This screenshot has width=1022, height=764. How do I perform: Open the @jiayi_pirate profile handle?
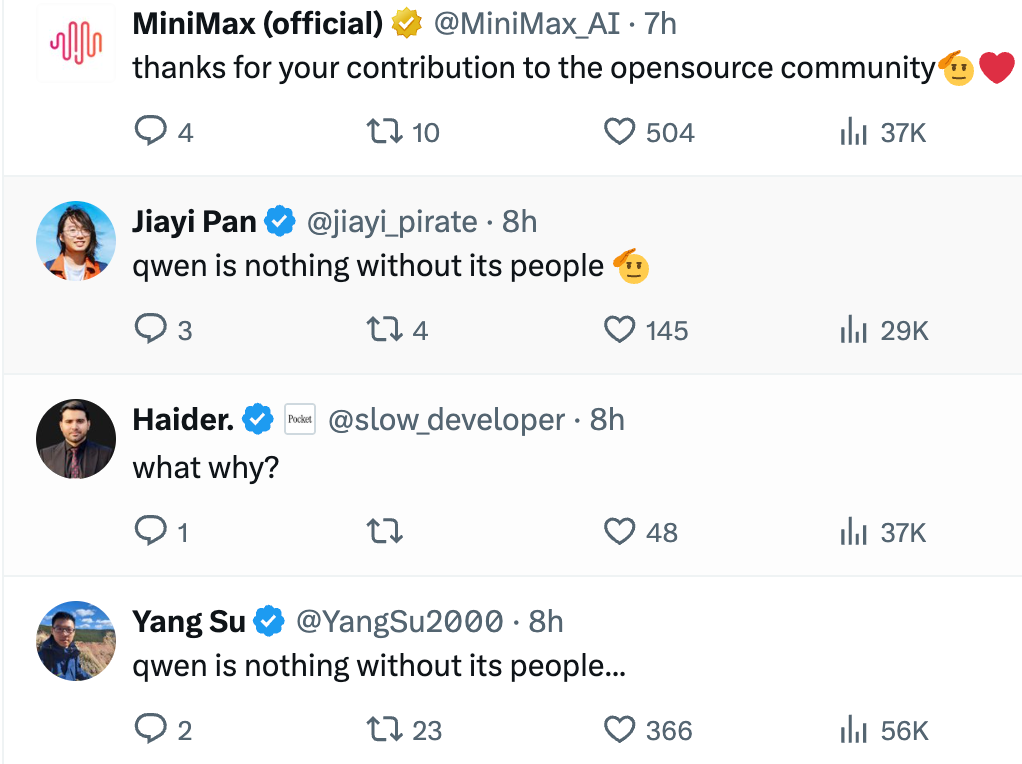[x=391, y=222]
